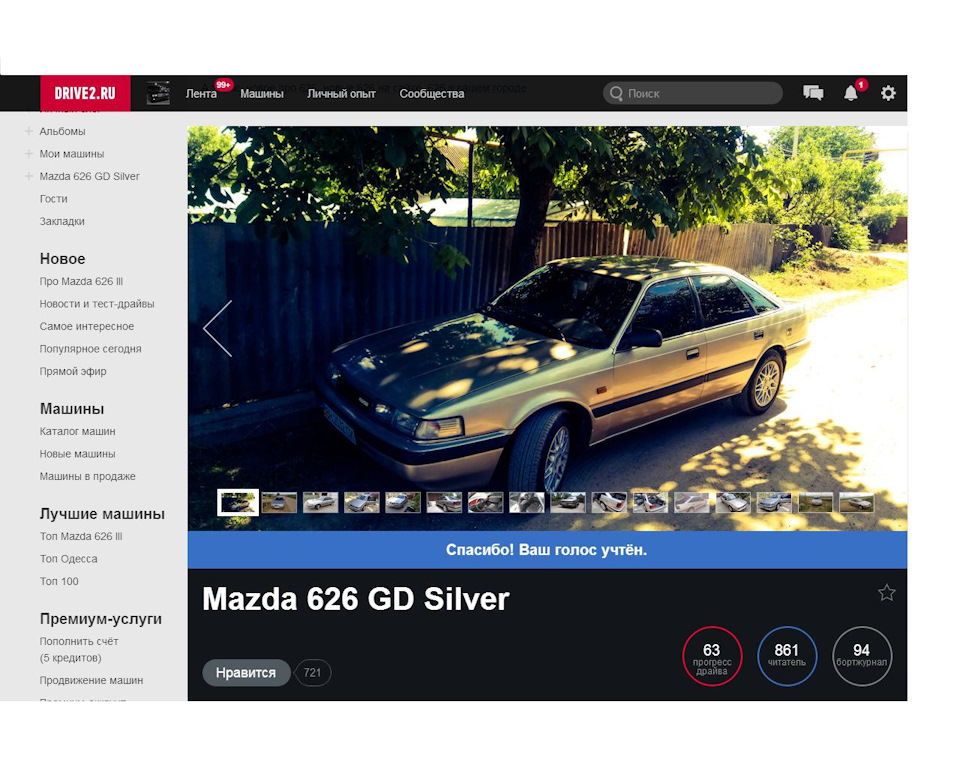This screenshot has width=960, height=768.
Task: Go to Гости in the sidebar
Action: point(54,199)
